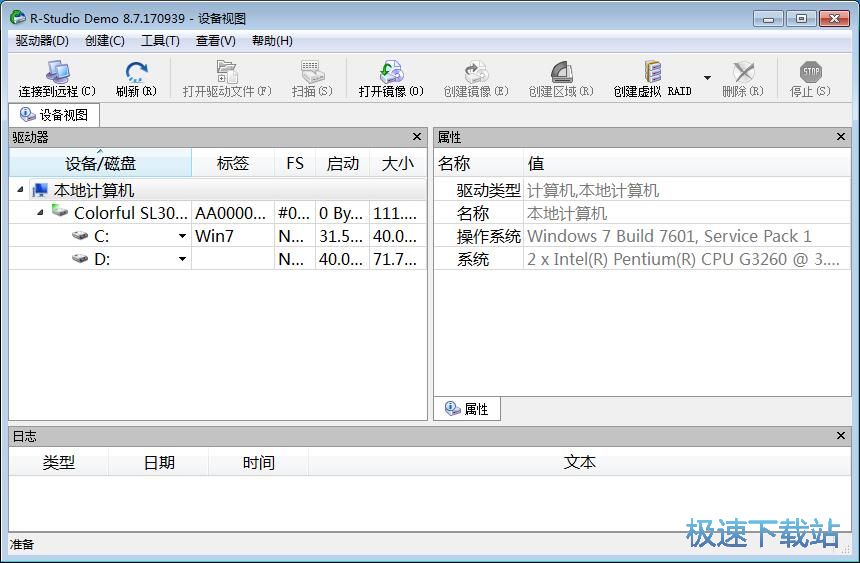Click the hard disk icon beside Colorful SL30
Screen dimensions: 860x563
point(59,211)
